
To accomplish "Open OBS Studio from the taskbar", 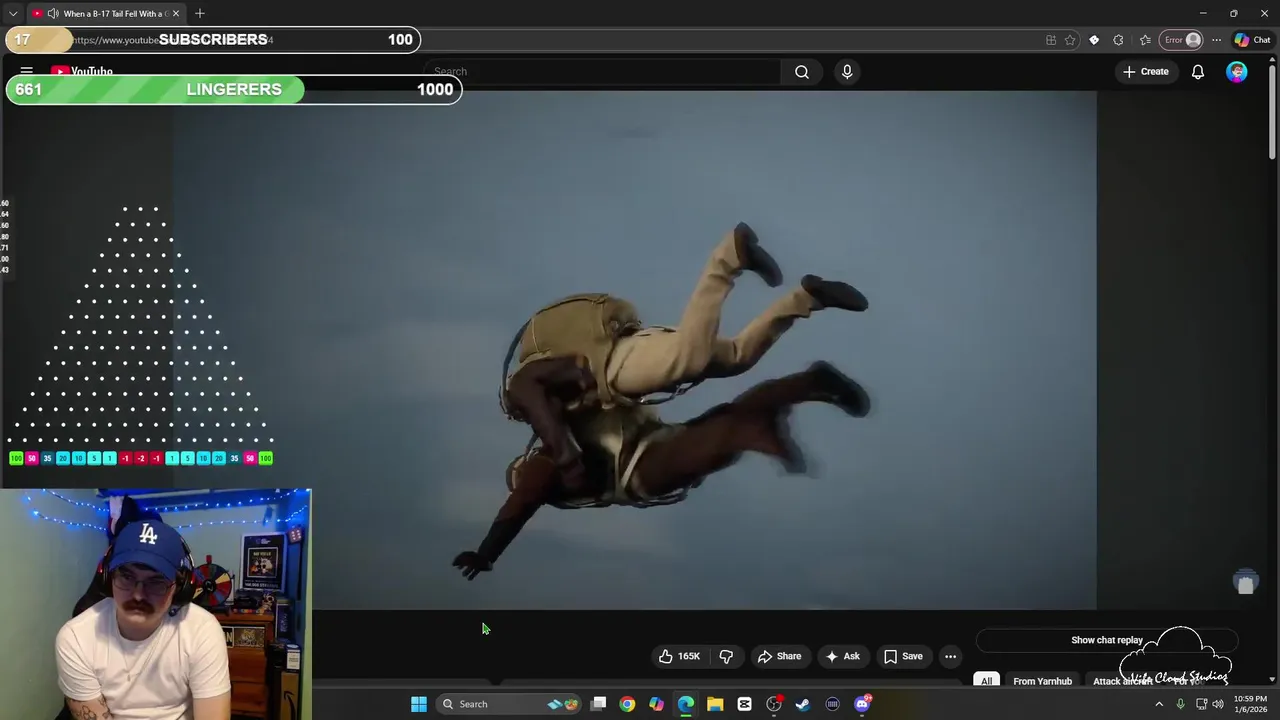I will (x=774, y=704).
